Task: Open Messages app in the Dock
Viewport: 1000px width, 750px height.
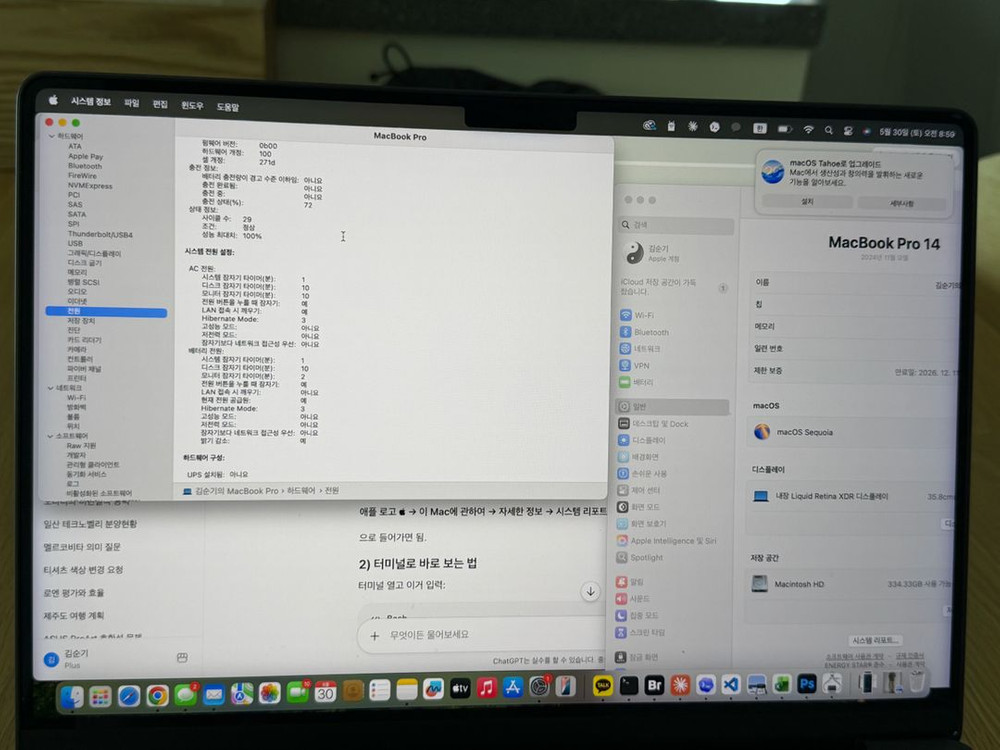Action: pos(185,695)
